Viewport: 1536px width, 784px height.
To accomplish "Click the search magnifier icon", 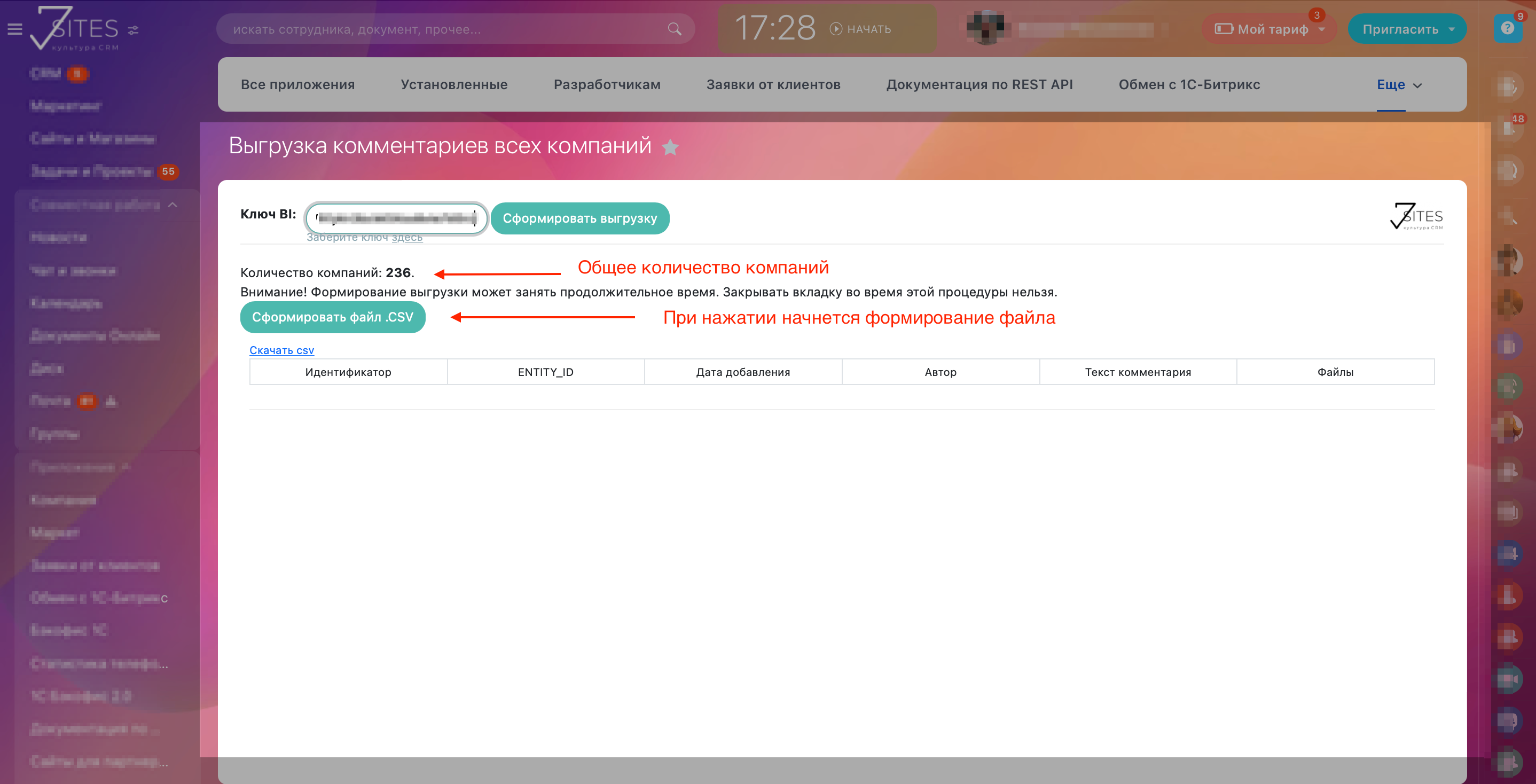I will click(675, 29).
